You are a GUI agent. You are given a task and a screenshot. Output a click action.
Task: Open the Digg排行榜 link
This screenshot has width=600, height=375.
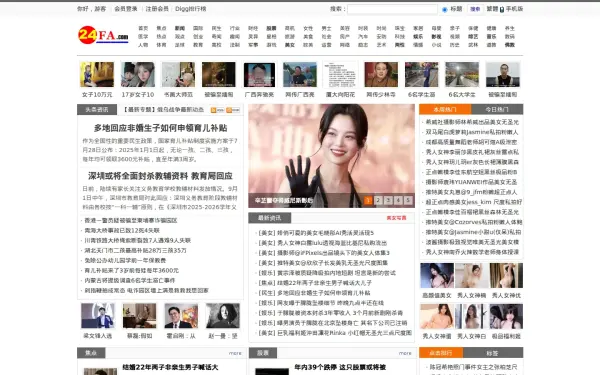[191, 9]
